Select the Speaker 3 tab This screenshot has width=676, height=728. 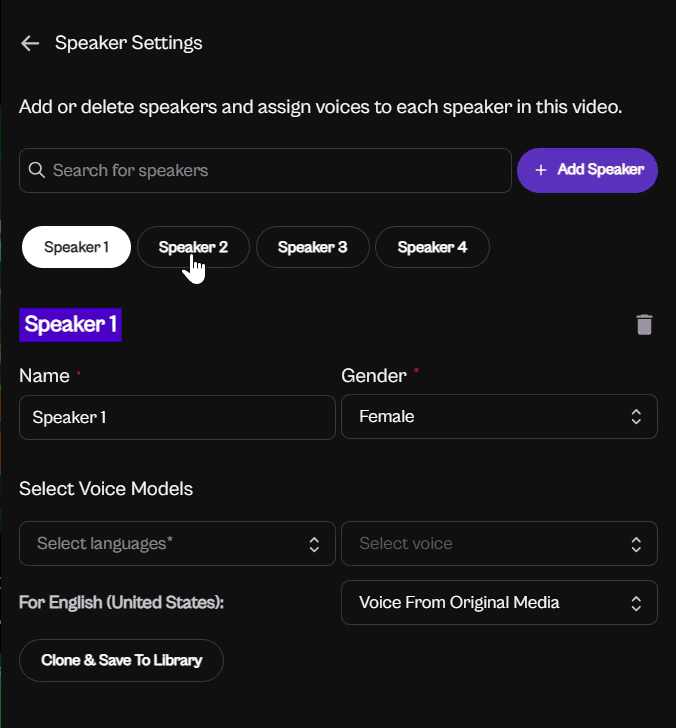(312, 247)
